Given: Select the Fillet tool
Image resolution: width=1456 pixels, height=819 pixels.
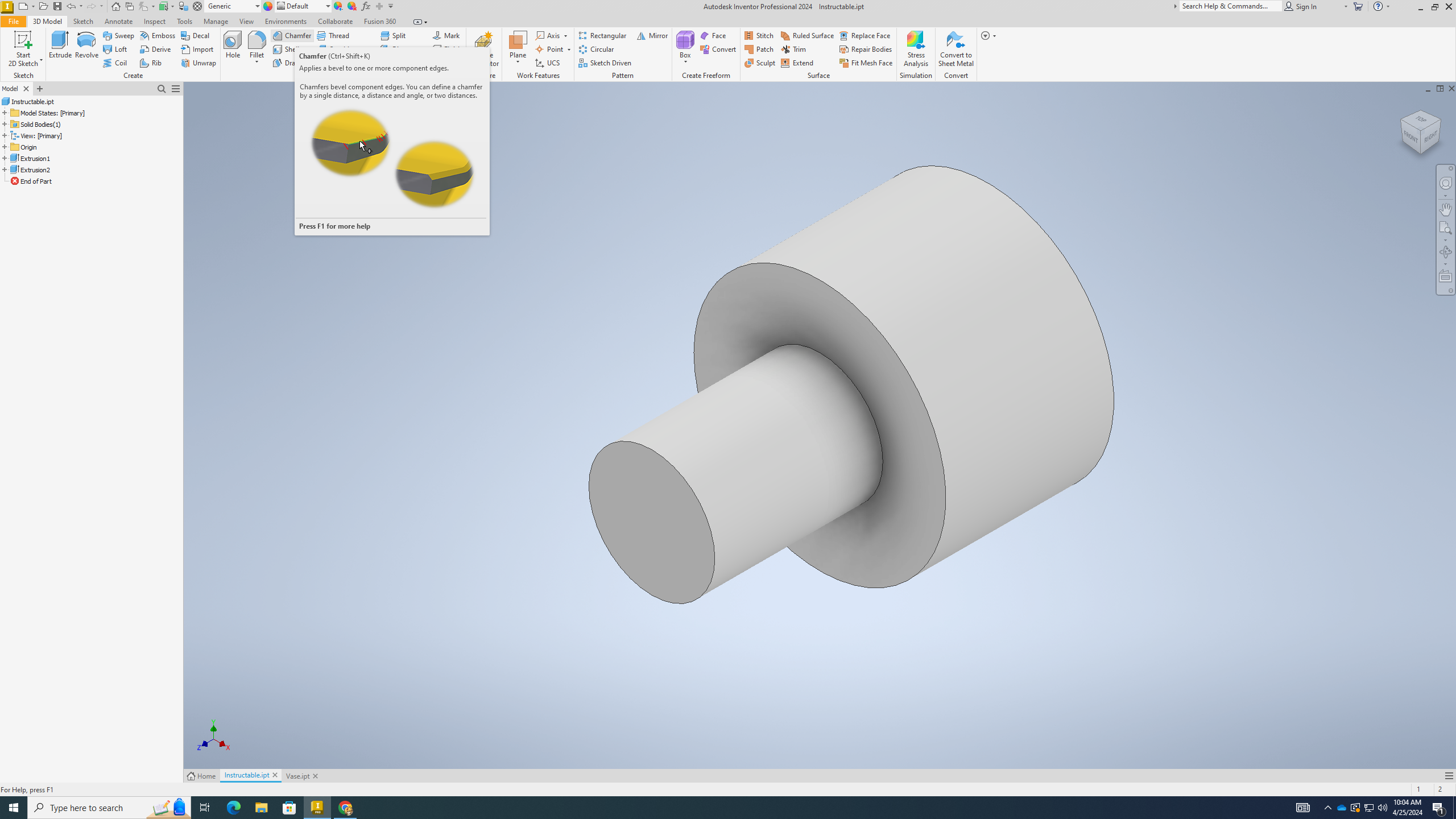Looking at the screenshot, I should coord(257,45).
